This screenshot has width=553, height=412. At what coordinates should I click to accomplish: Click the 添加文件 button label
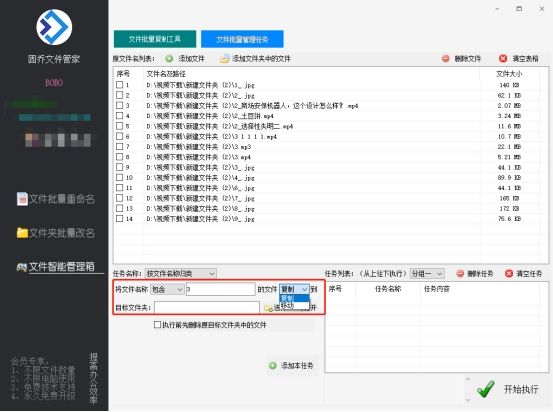click(x=192, y=59)
